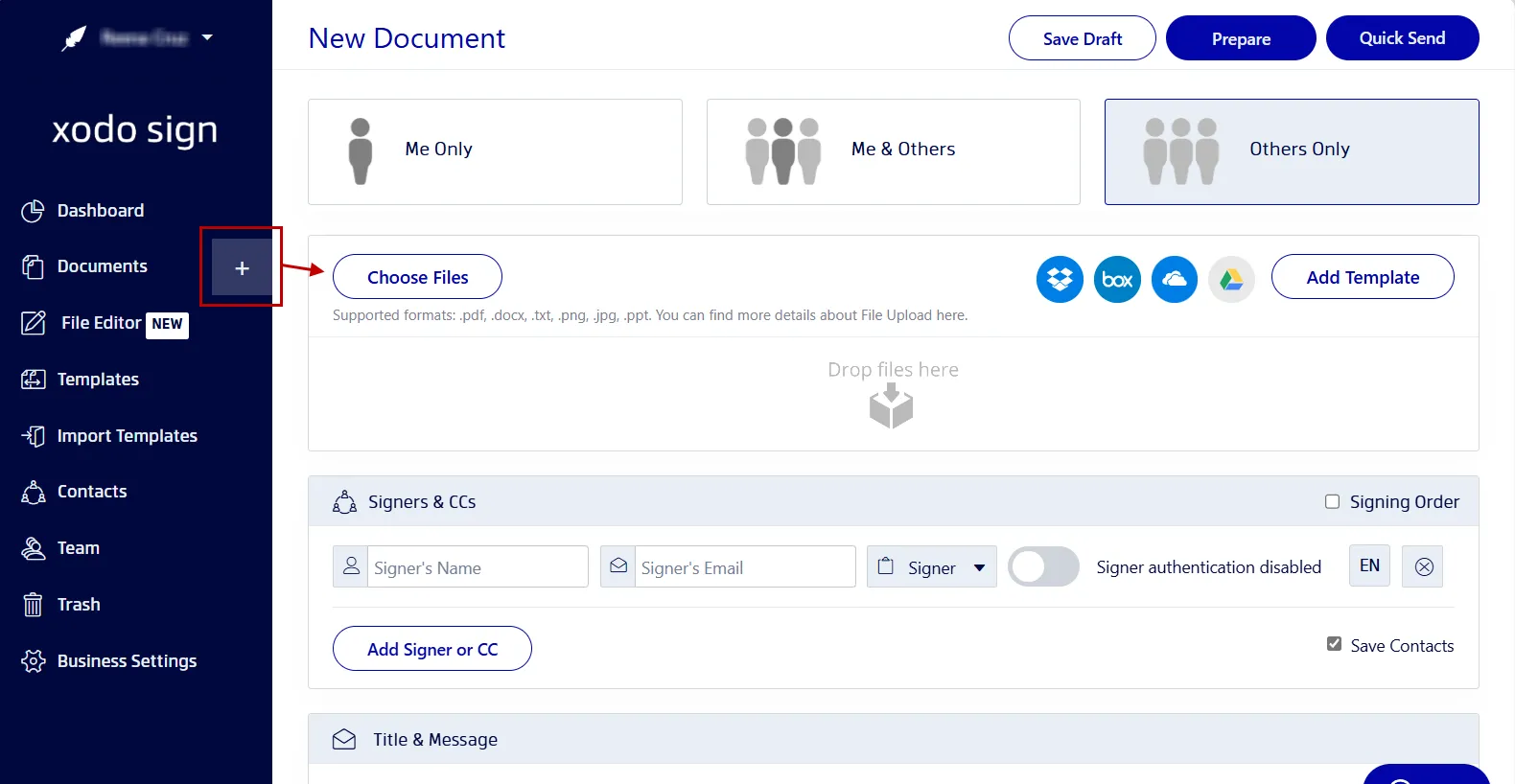Click the Trash bin icon
1515x784 pixels.
coord(34,605)
